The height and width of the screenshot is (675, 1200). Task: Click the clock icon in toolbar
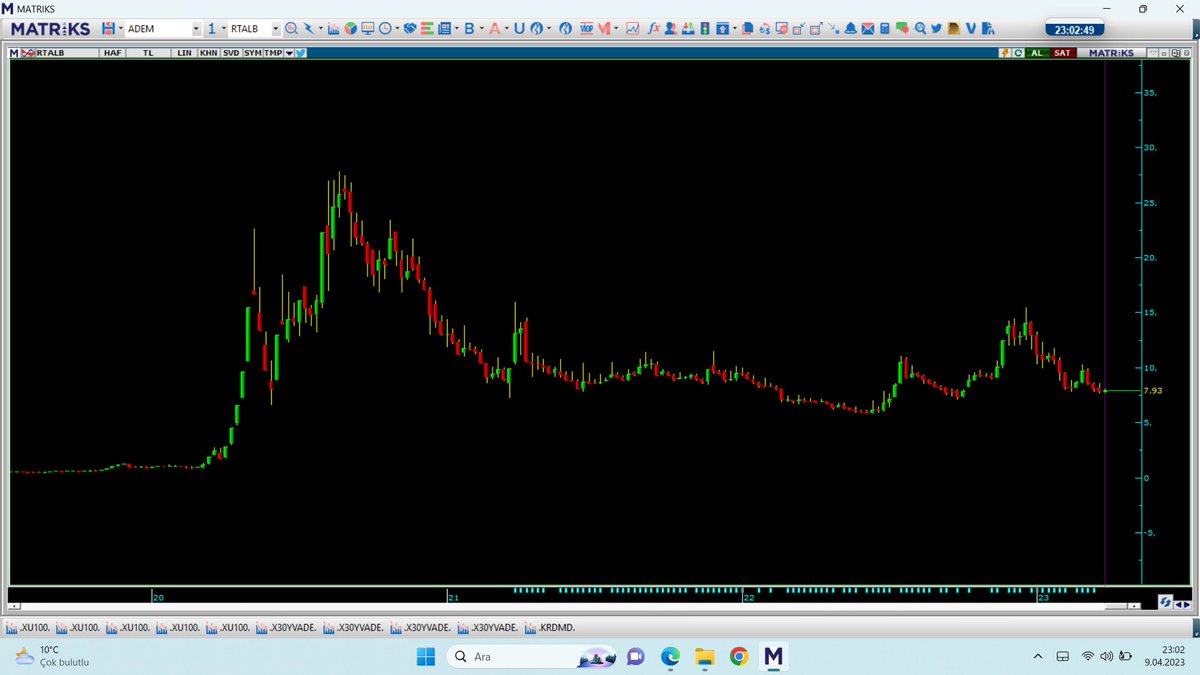[385, 28]
